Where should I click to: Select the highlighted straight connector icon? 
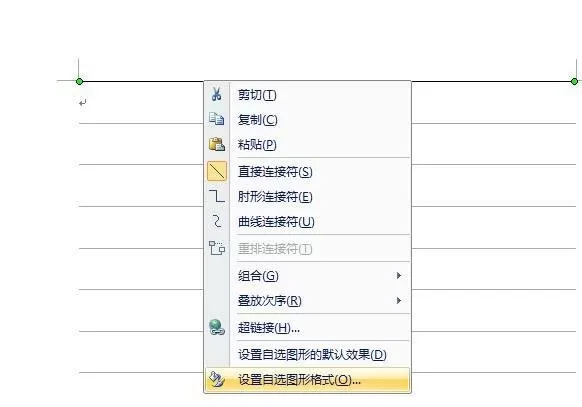(x=217, y=171)
